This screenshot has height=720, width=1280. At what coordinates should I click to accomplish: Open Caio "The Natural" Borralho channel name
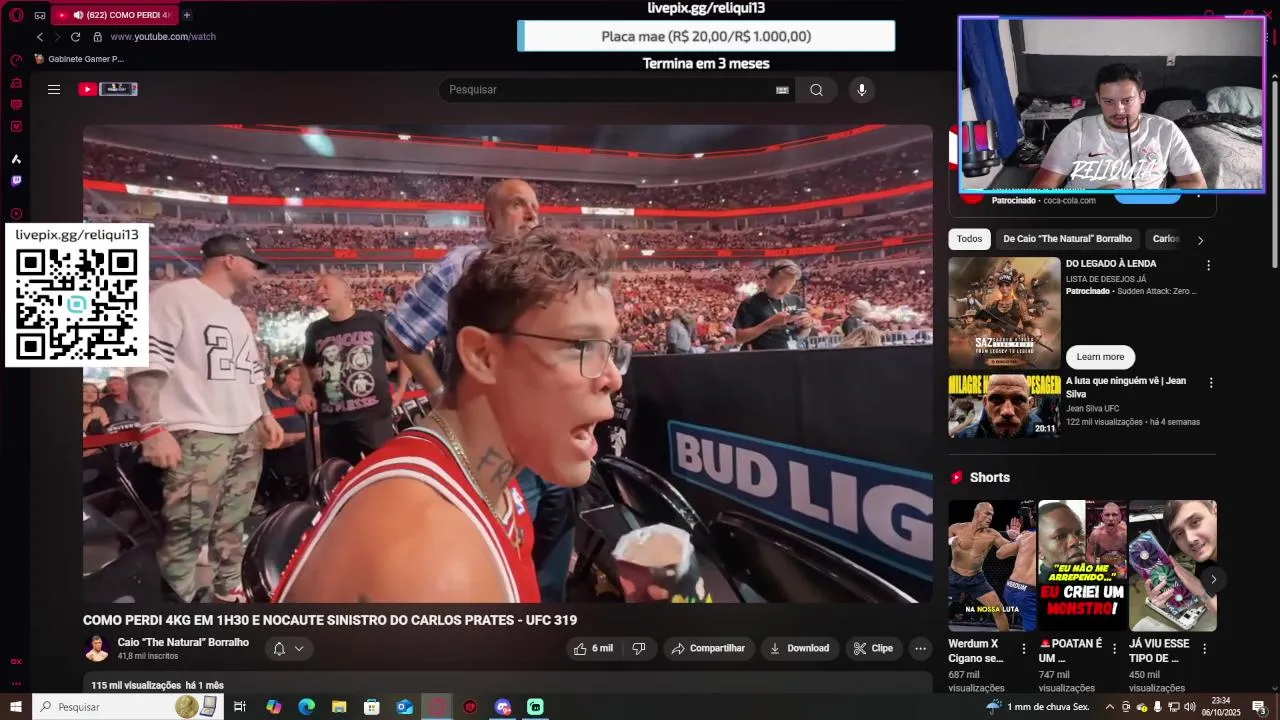click(x=183, y=642)
